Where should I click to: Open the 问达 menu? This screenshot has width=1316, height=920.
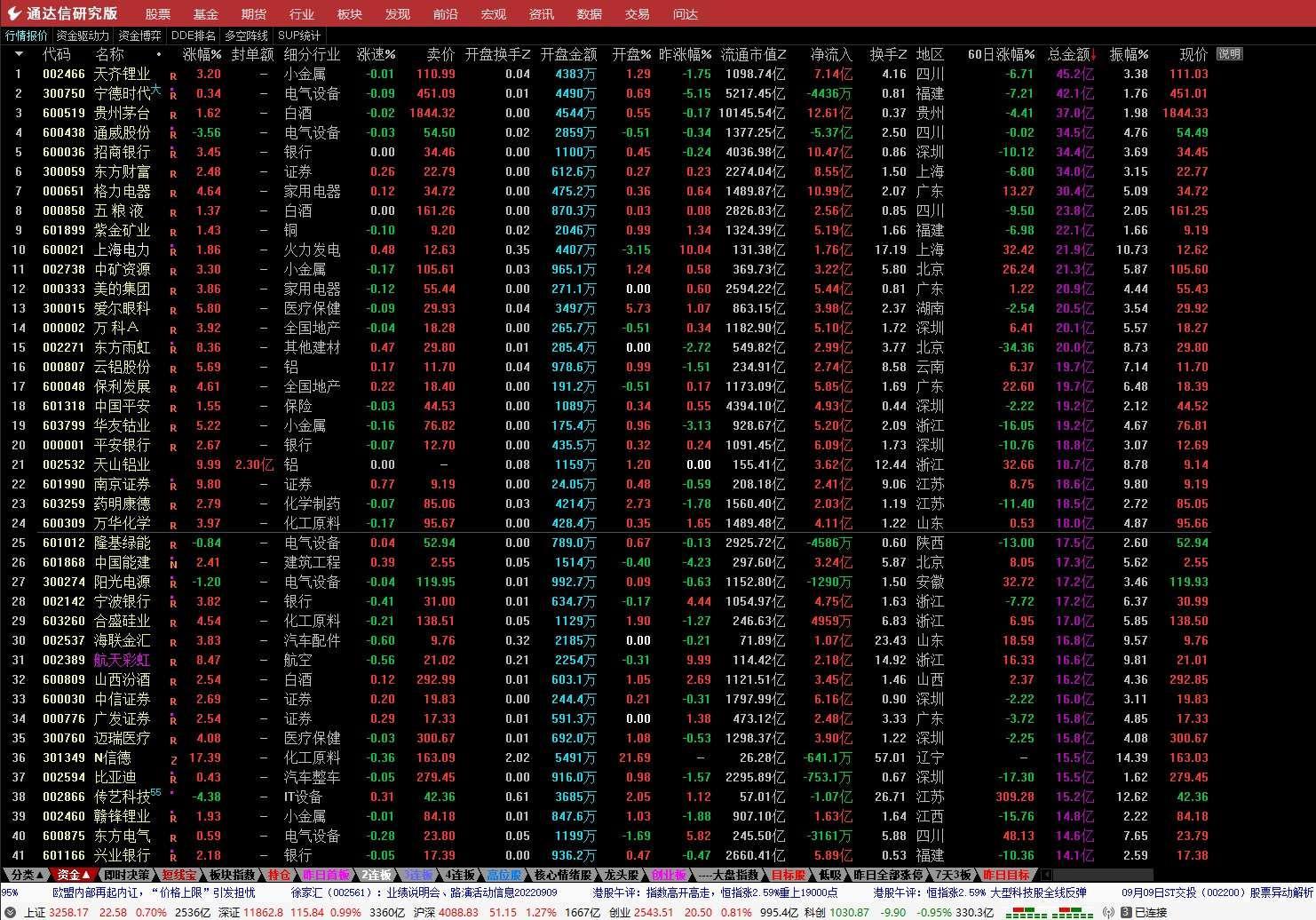coord(686,14)
